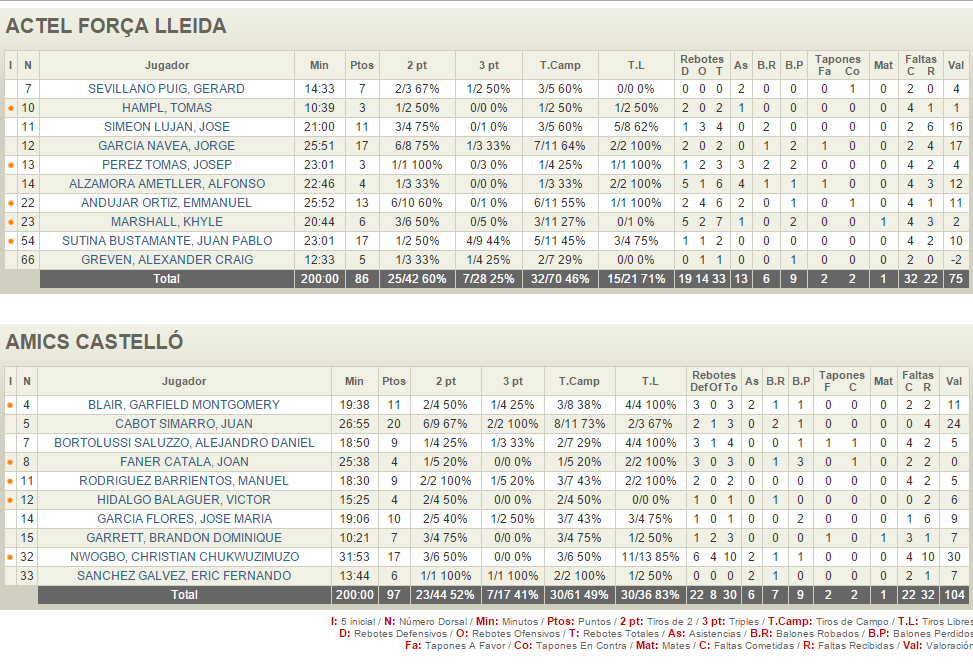This screenshot has height=664, width=973.
Task: Click the starter dot beside Sutina Bustamante
Action: [11, 241]
